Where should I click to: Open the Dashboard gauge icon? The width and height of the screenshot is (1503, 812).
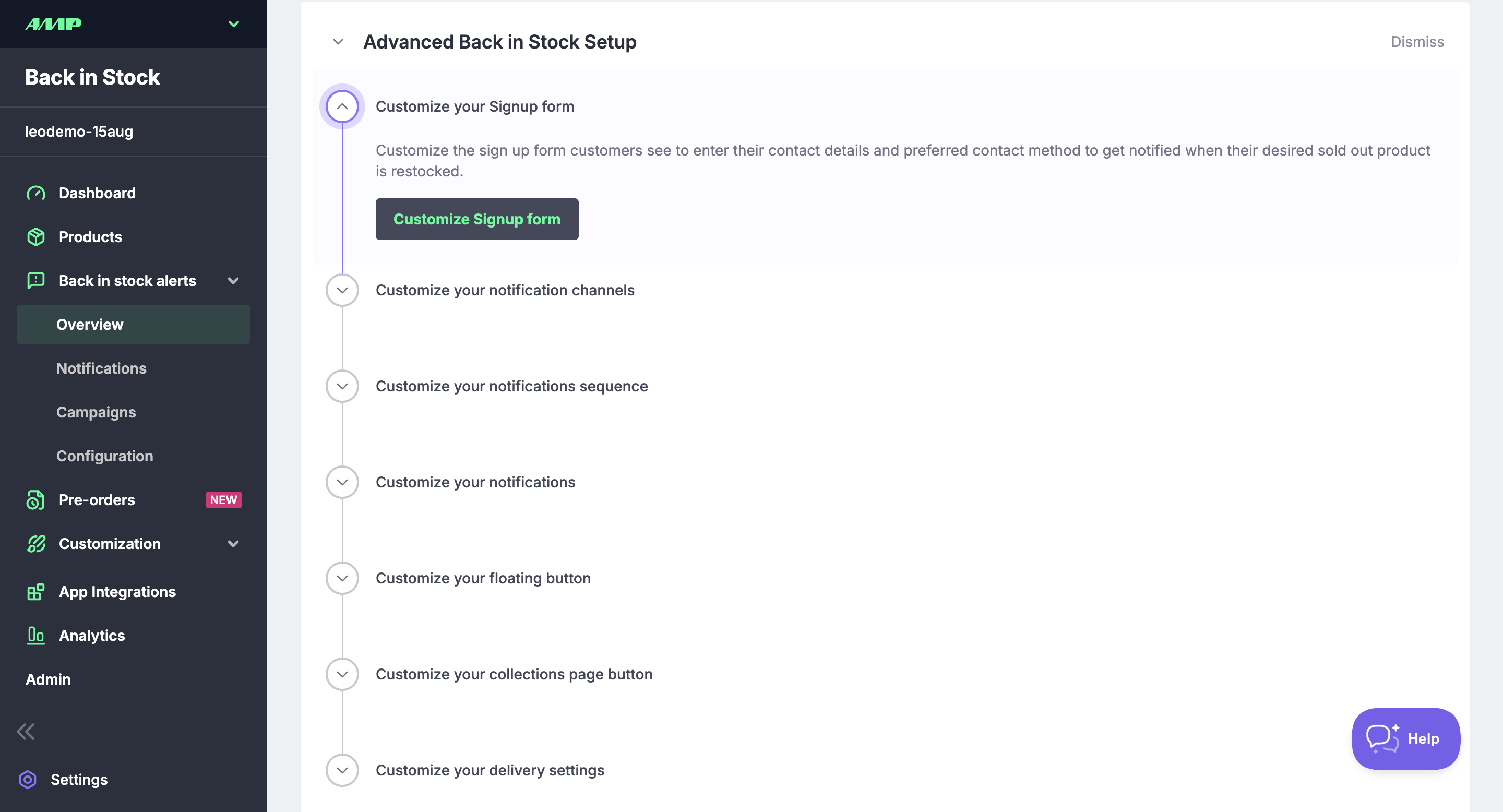(35, 193)
